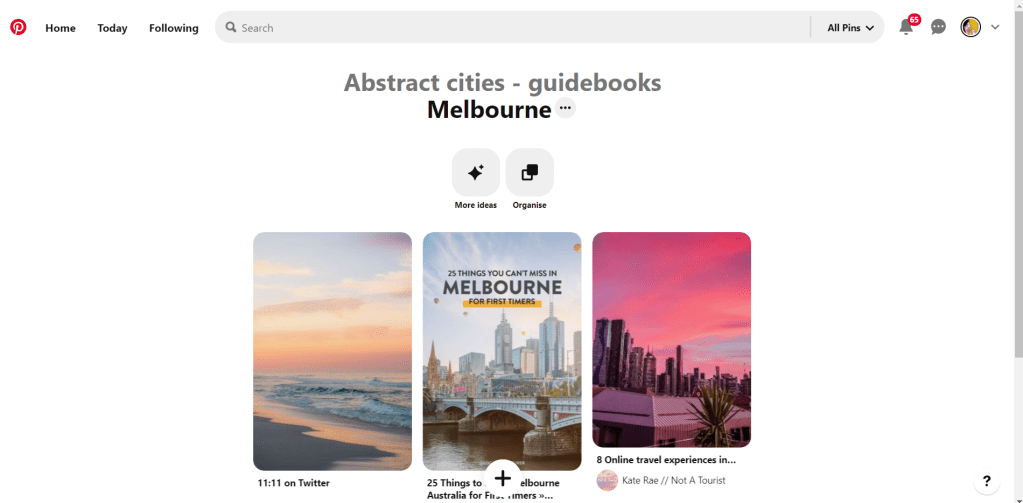Viewport: 1023px width, 503px height.
Task: Go to the Home tab
Action: click(60, 28)
